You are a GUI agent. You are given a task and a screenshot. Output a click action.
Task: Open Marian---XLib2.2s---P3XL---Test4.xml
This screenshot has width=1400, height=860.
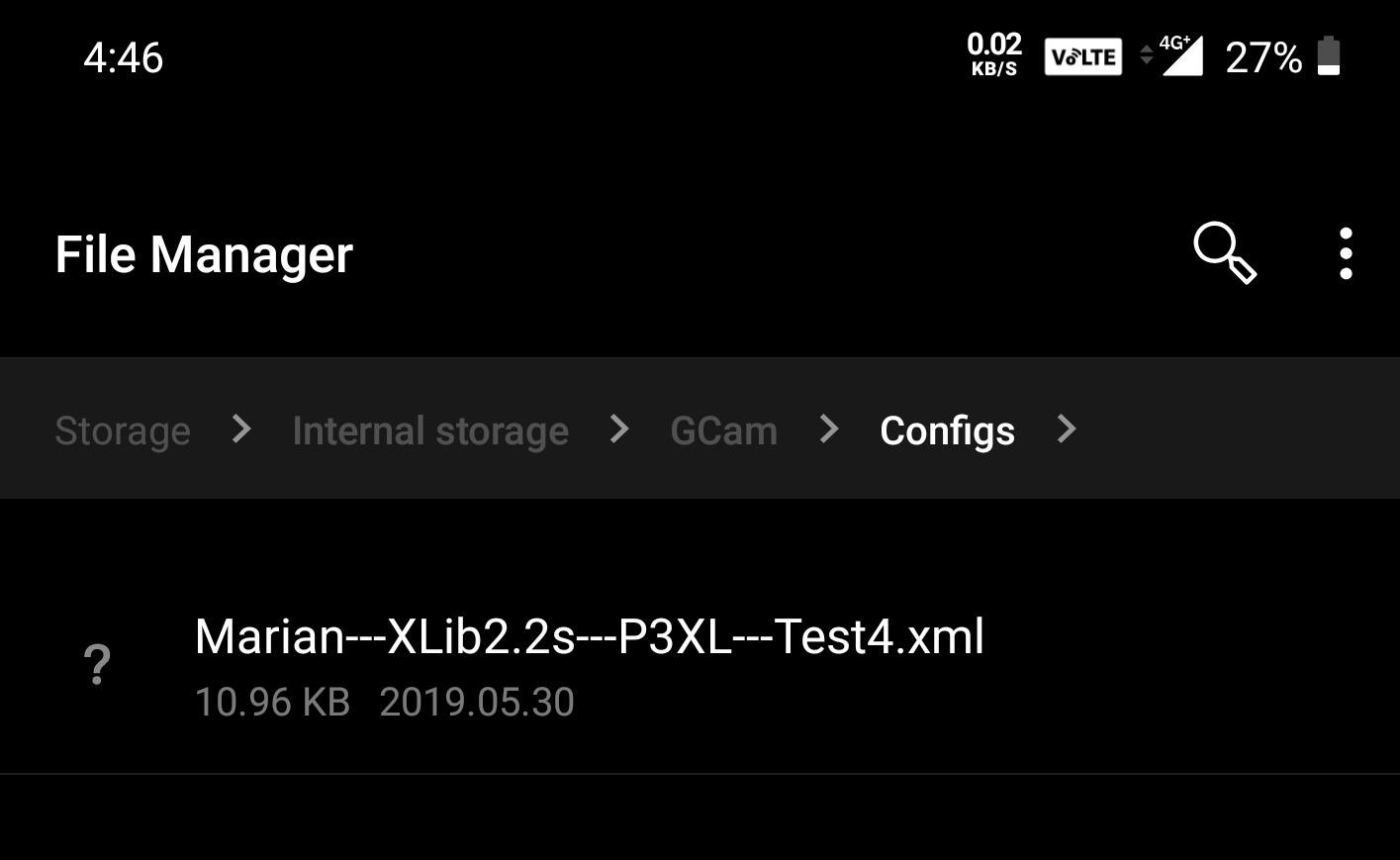point(590,636)
